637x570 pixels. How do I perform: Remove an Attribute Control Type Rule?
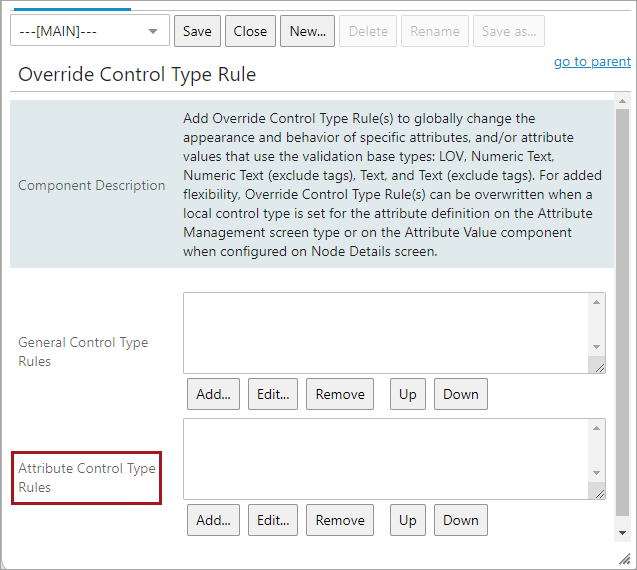pos(340,520)
